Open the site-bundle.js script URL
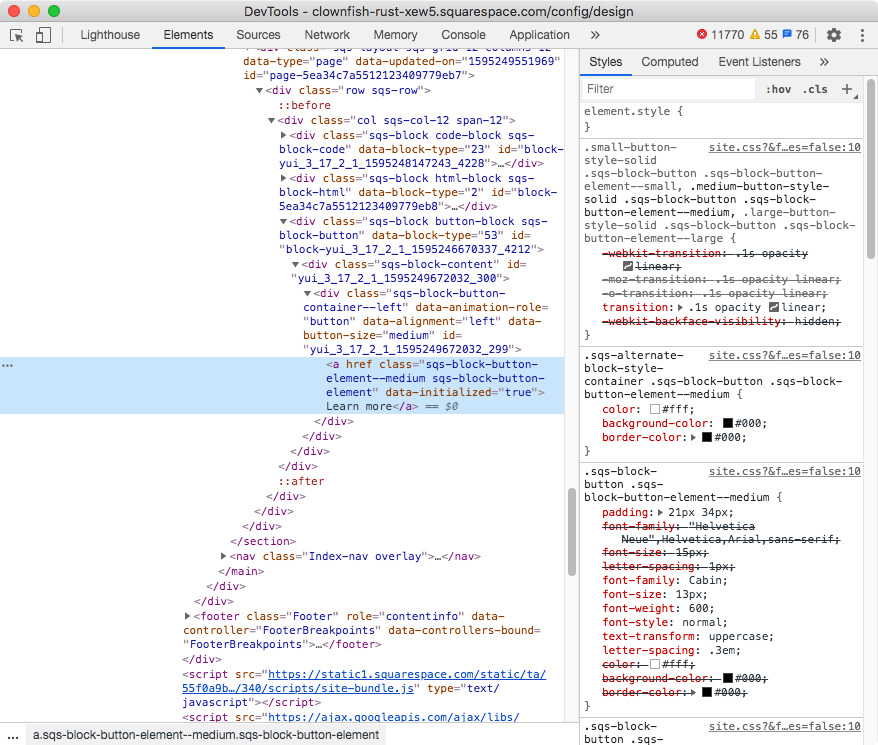The image size is (878, 745). (x=364, y=681)
